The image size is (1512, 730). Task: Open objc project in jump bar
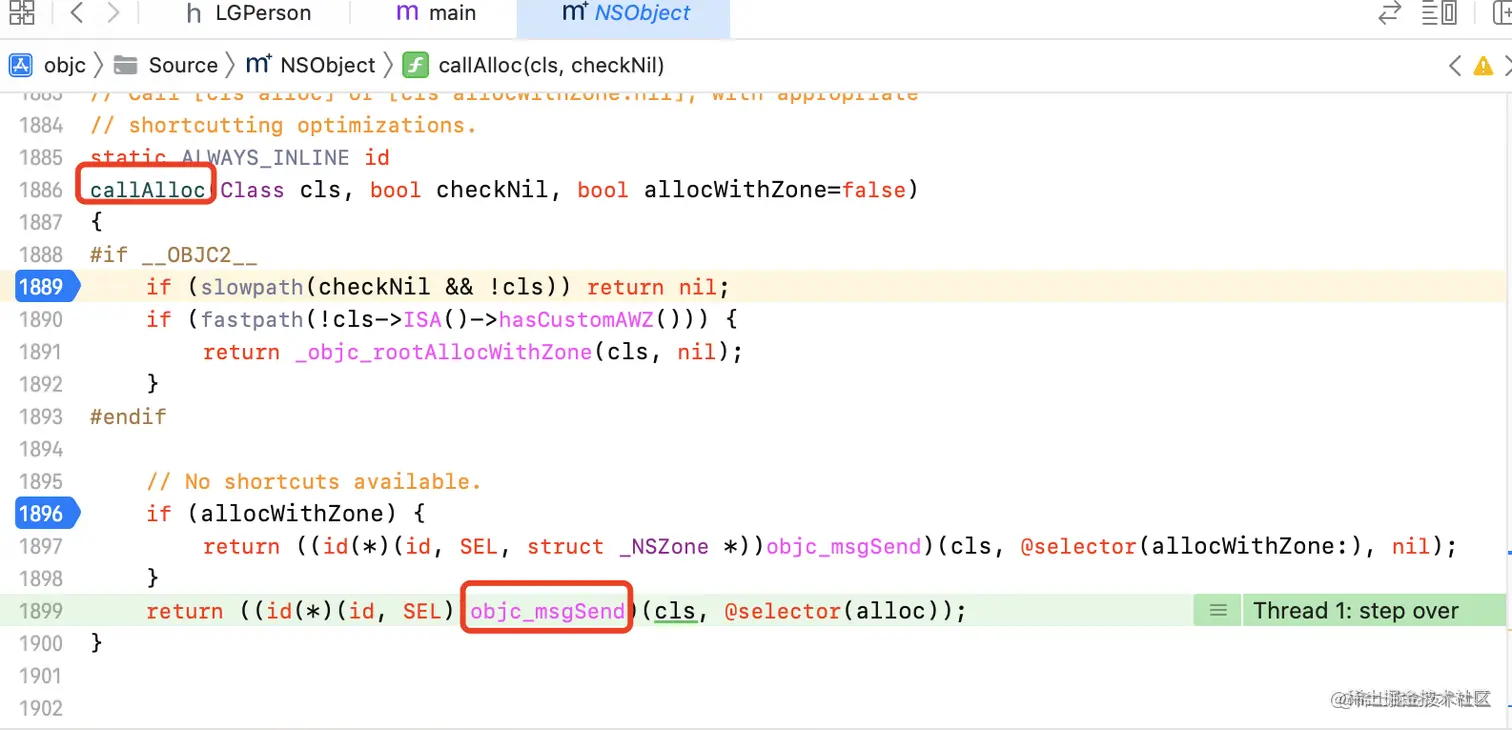(x=48, y=66)
